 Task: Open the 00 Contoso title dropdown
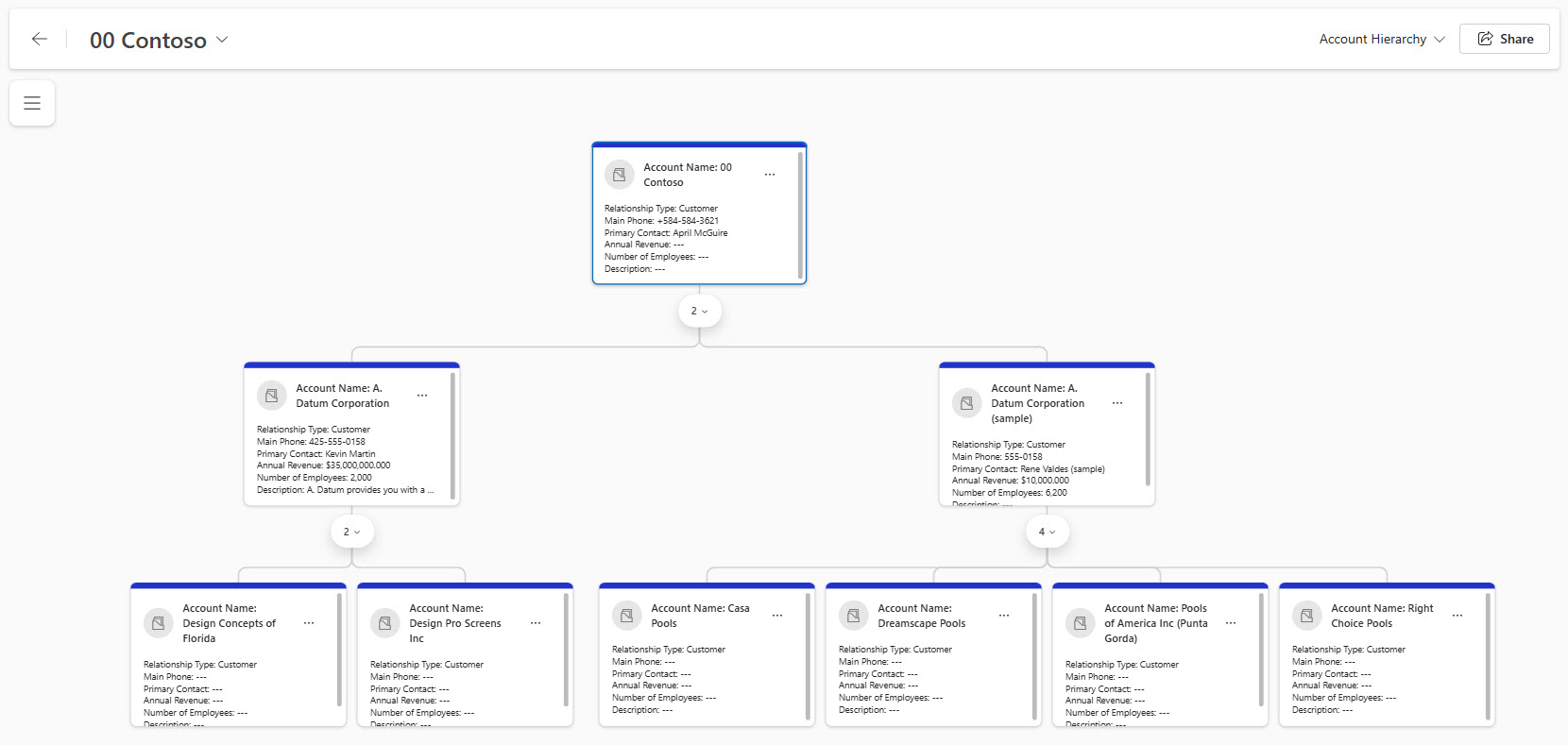coord(222,40)
